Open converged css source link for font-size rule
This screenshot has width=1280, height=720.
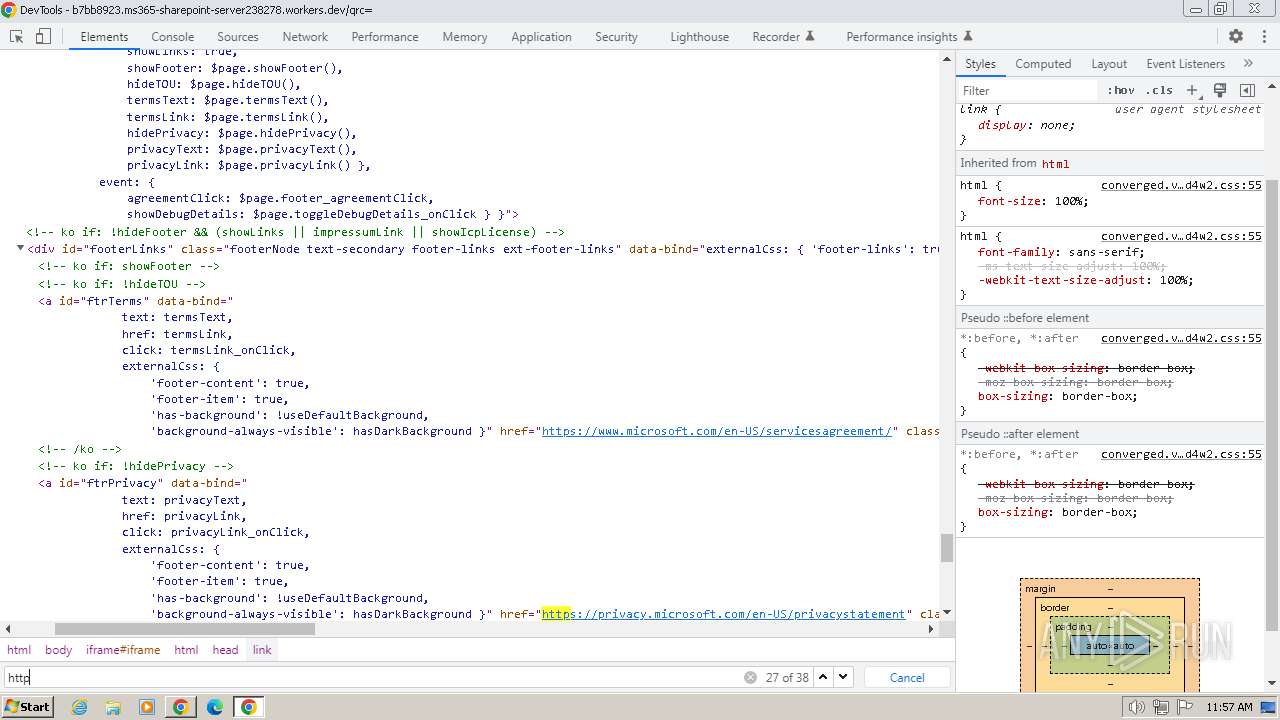pyautogui.click(x=1181, y=185)
